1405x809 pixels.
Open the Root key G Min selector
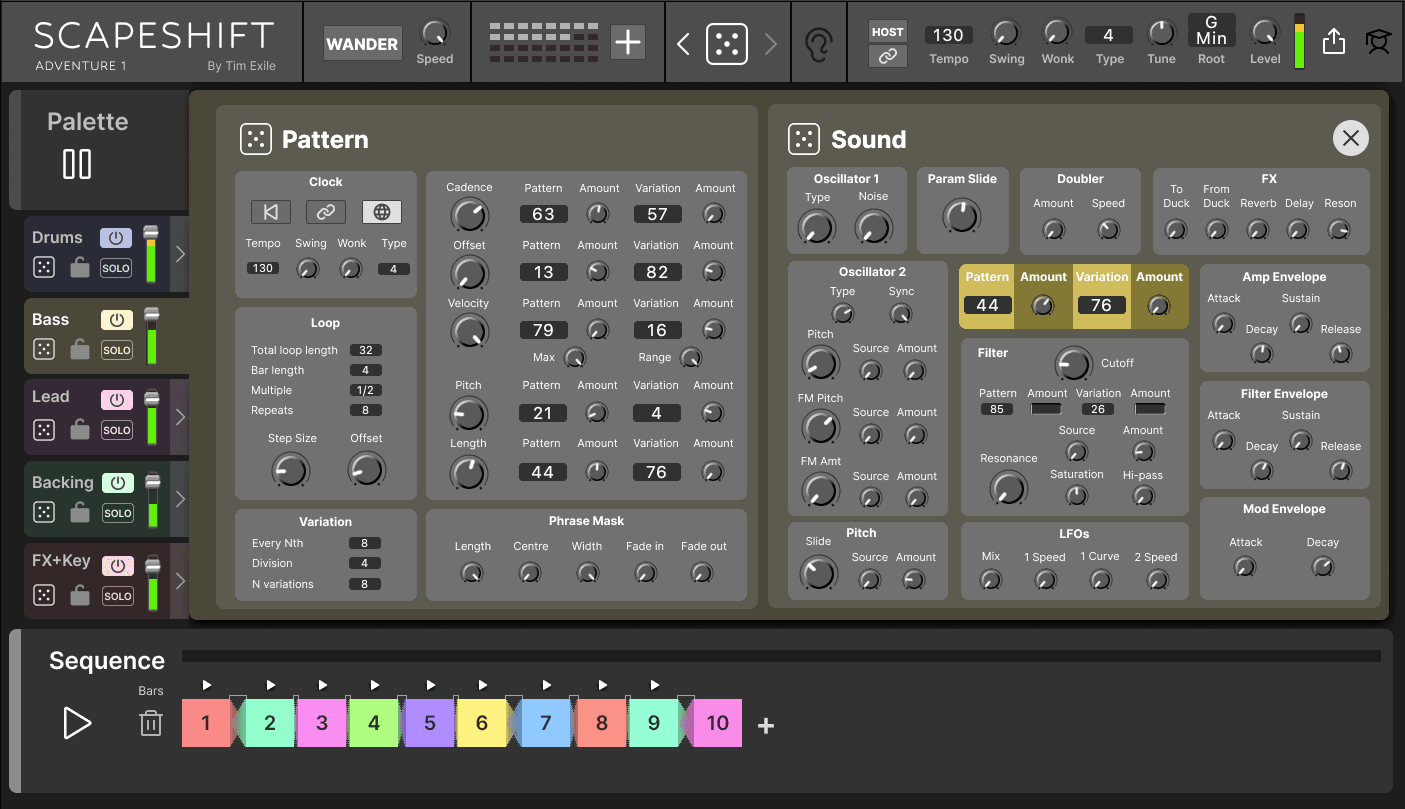1211,30
